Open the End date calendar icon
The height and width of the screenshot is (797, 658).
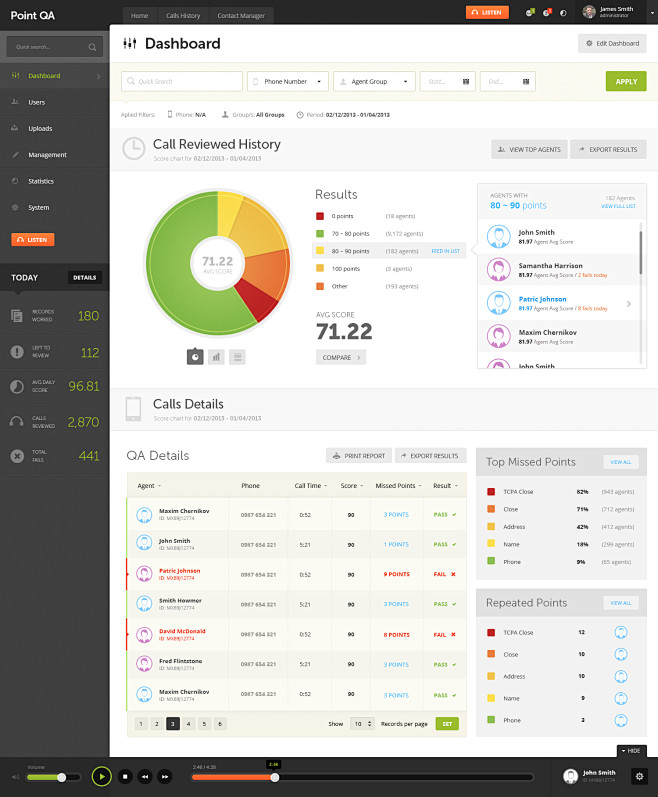click(526, 81)
